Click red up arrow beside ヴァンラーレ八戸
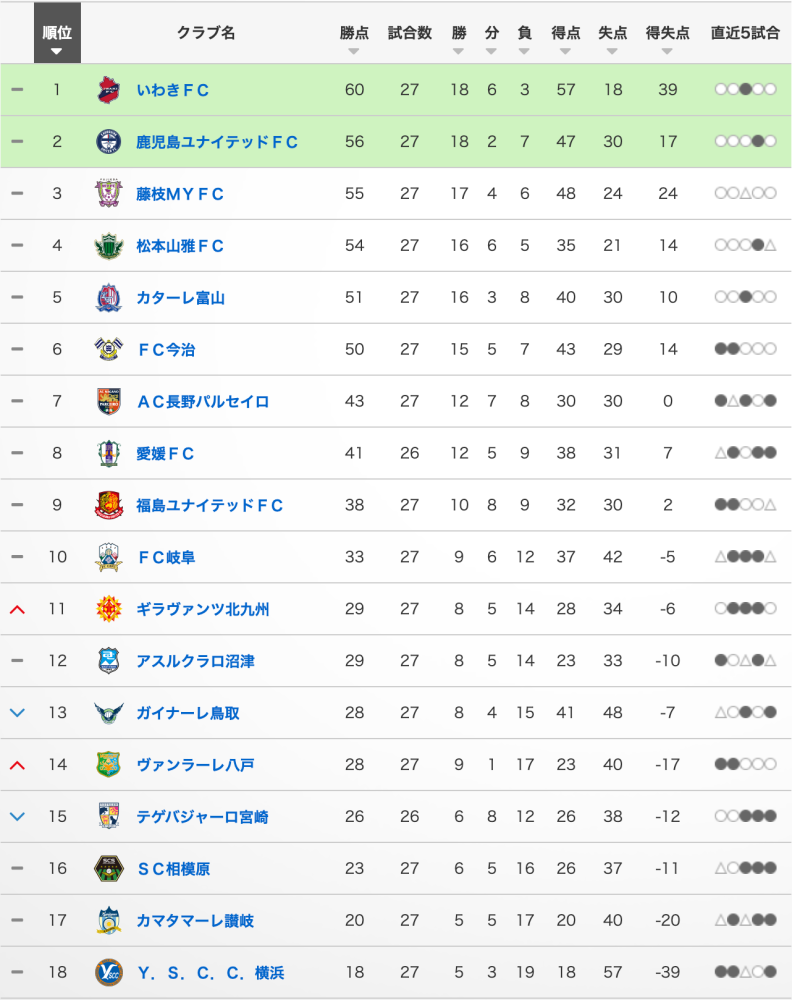 16,765
